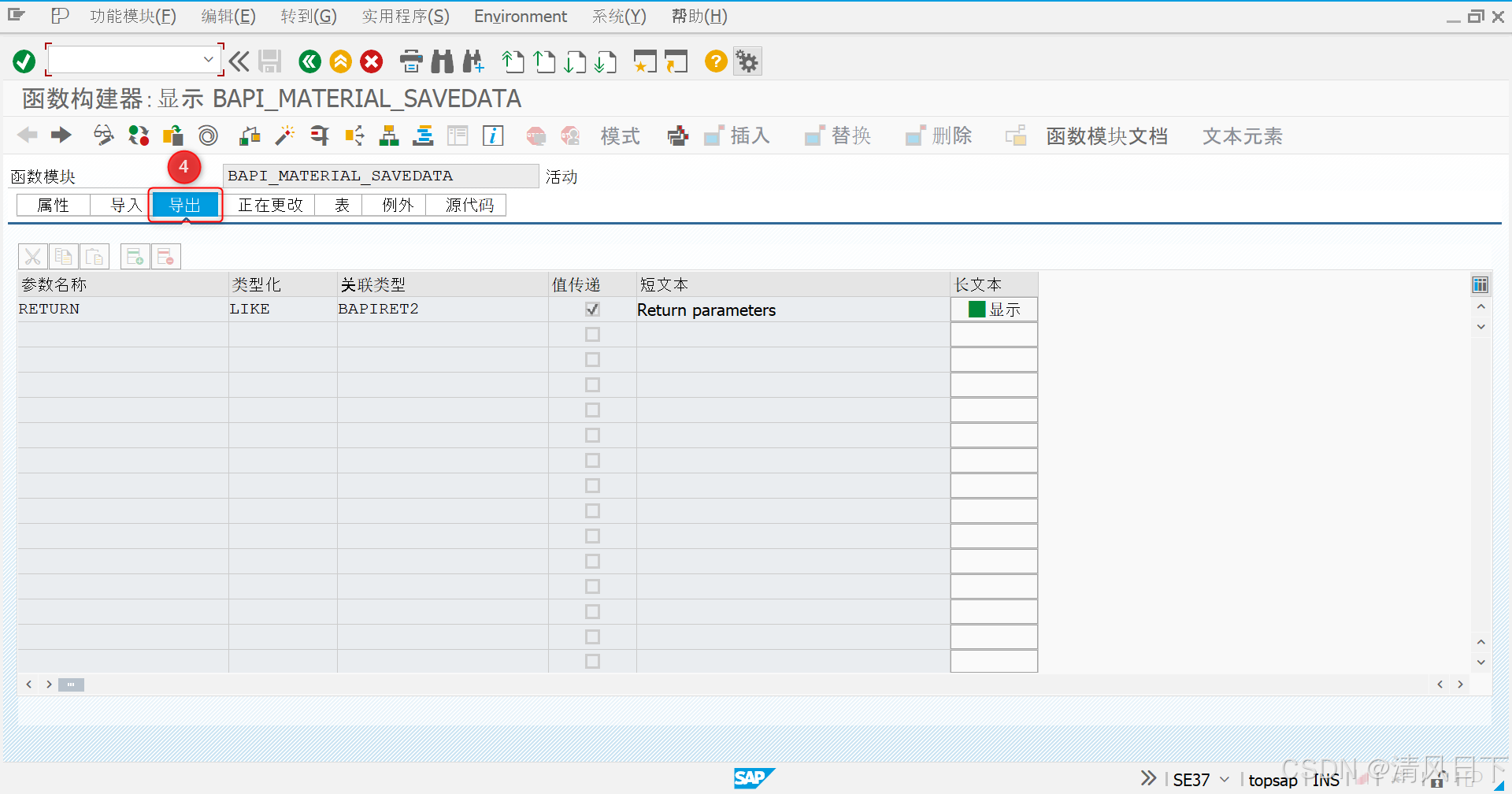The width and height of the screenshot is (1512, 794).
Task: Open the 转到(G) menu
Action: (x=309, y=16)
